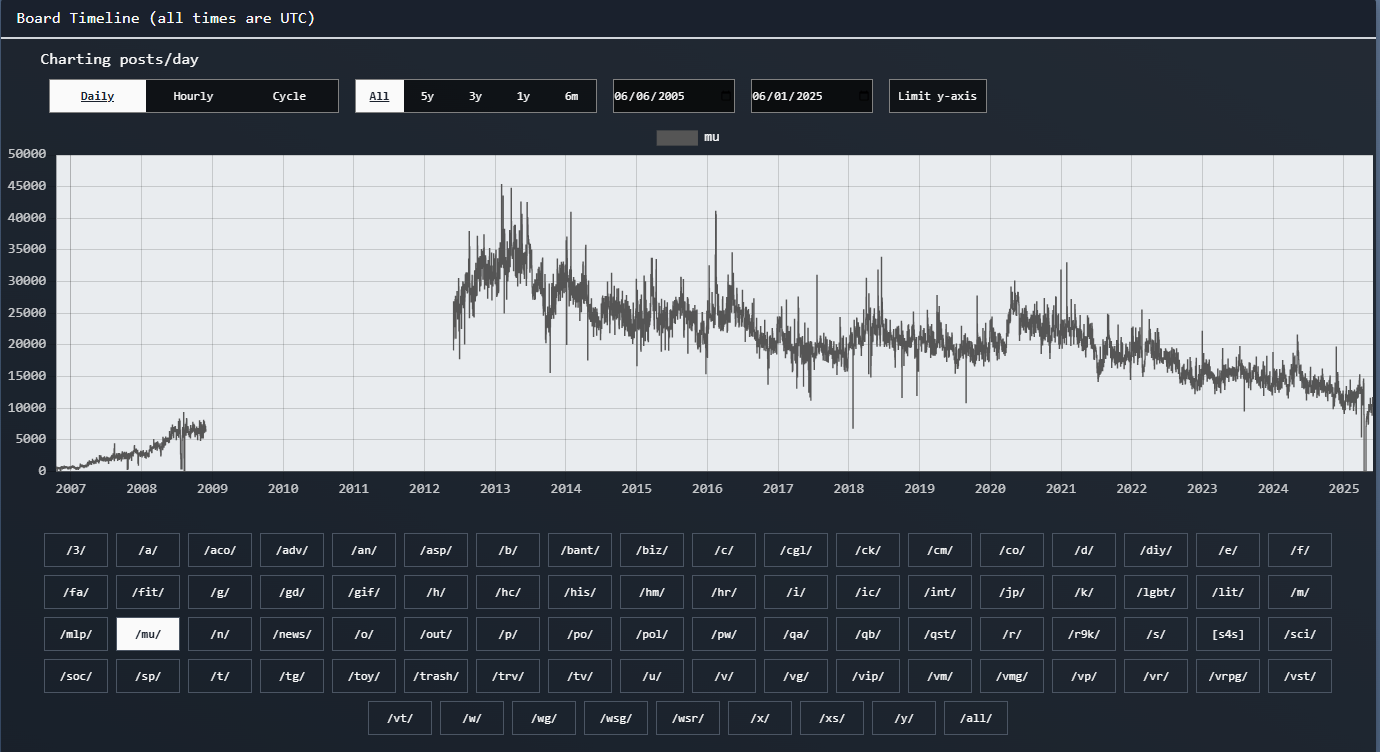Select the /vst/ board
This screenshot has width=1380, height=752.
point(1300,676)
